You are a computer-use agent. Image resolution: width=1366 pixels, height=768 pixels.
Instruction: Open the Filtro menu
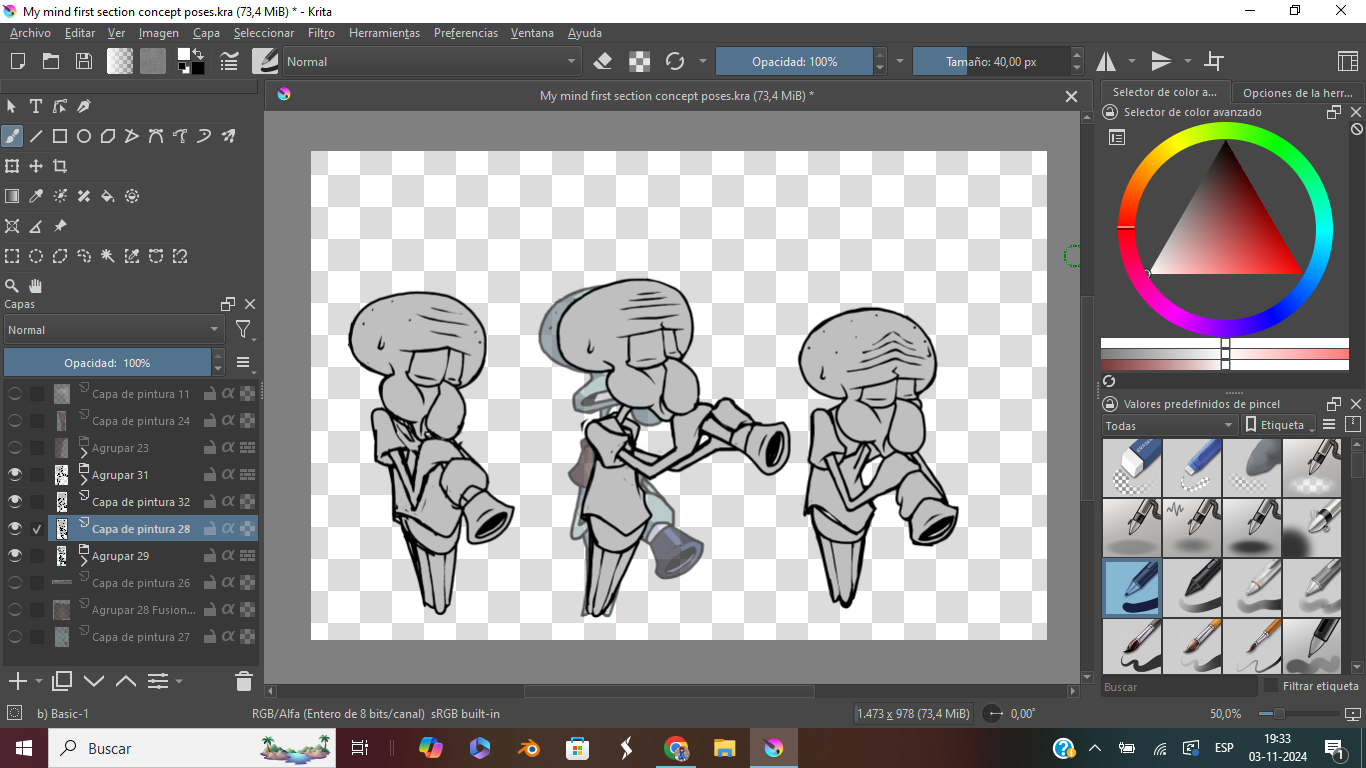pyautogui.click(x=321, y=33)
